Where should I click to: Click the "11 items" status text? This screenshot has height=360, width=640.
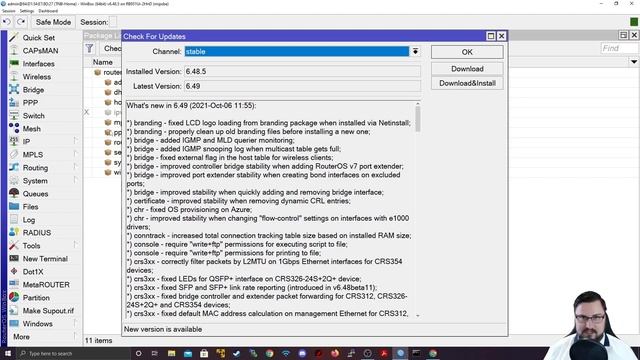98,340
